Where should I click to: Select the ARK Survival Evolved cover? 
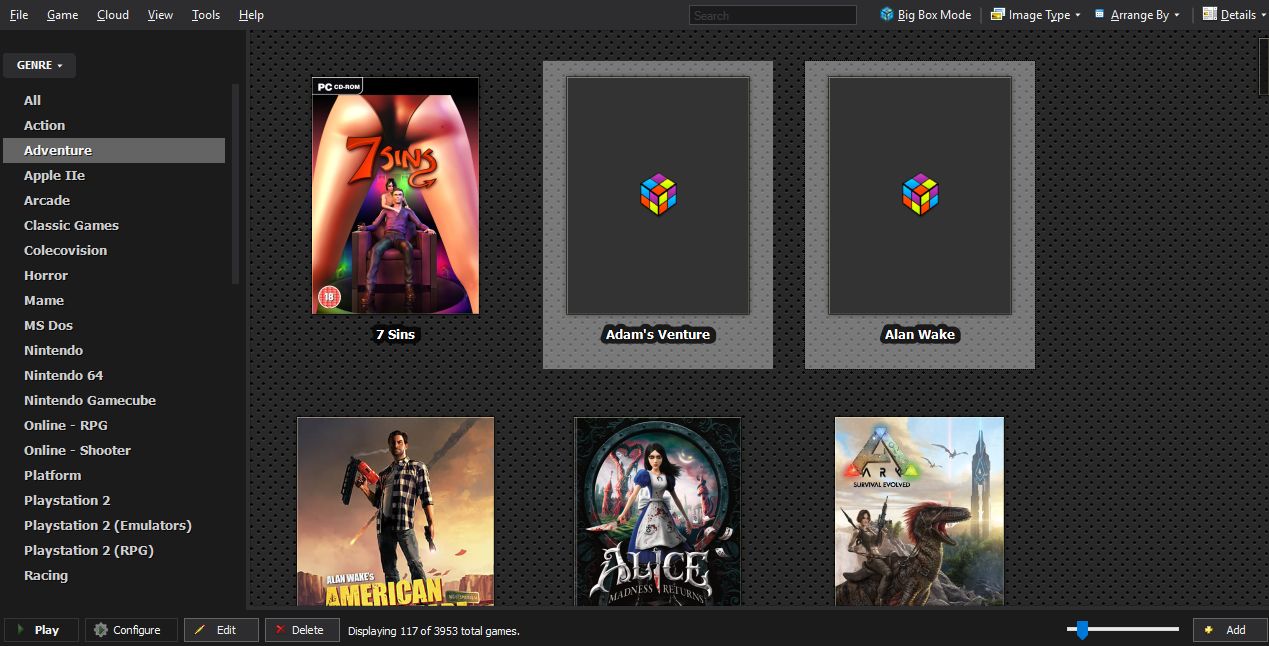click(x=920, y=511)
